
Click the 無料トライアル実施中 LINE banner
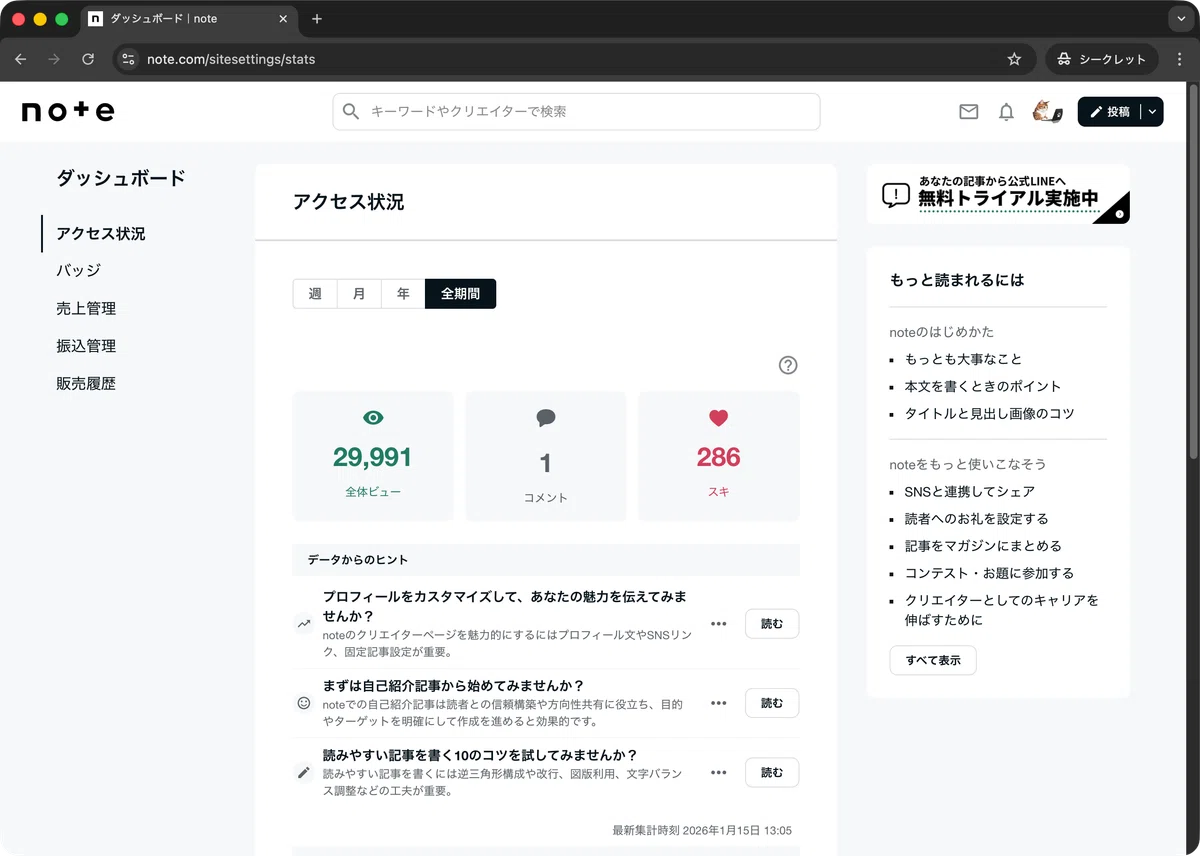tap(998, 194)
